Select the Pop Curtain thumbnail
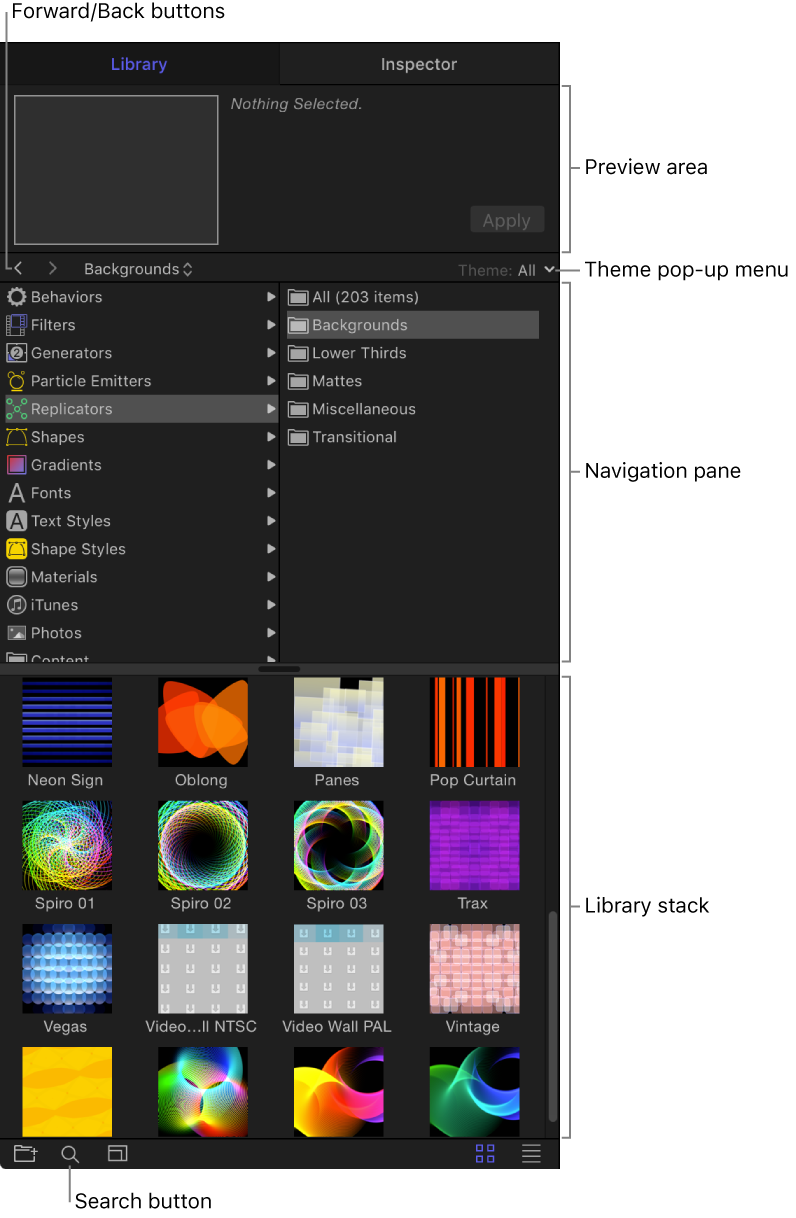The width and height of the screenshot is (796, 1218). click(x=475, y=722)
